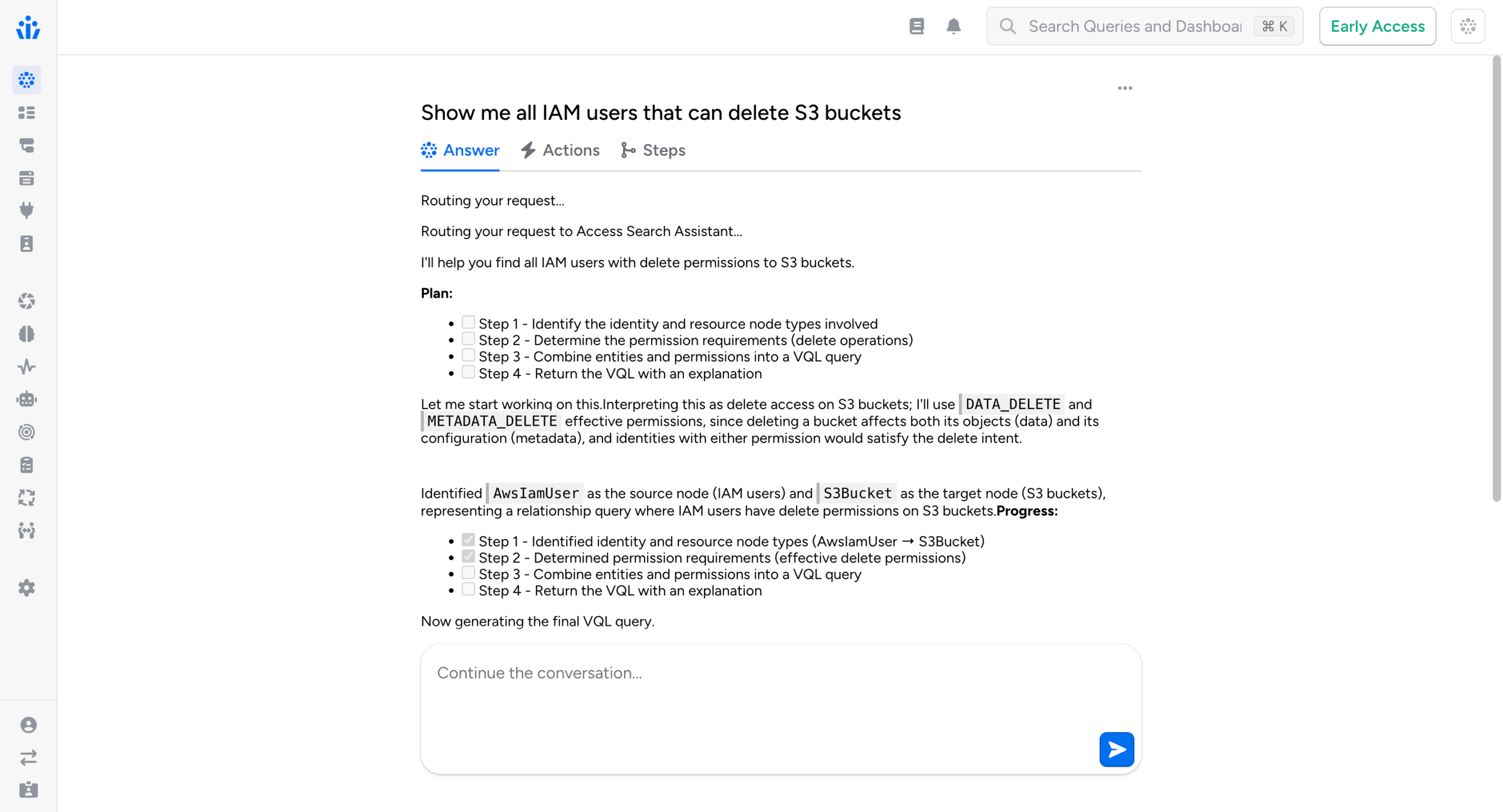This screenshot has width=1503, height=812.
Task: Open the clipboard checklist icon in sidebar
Action: pos(26,465)
